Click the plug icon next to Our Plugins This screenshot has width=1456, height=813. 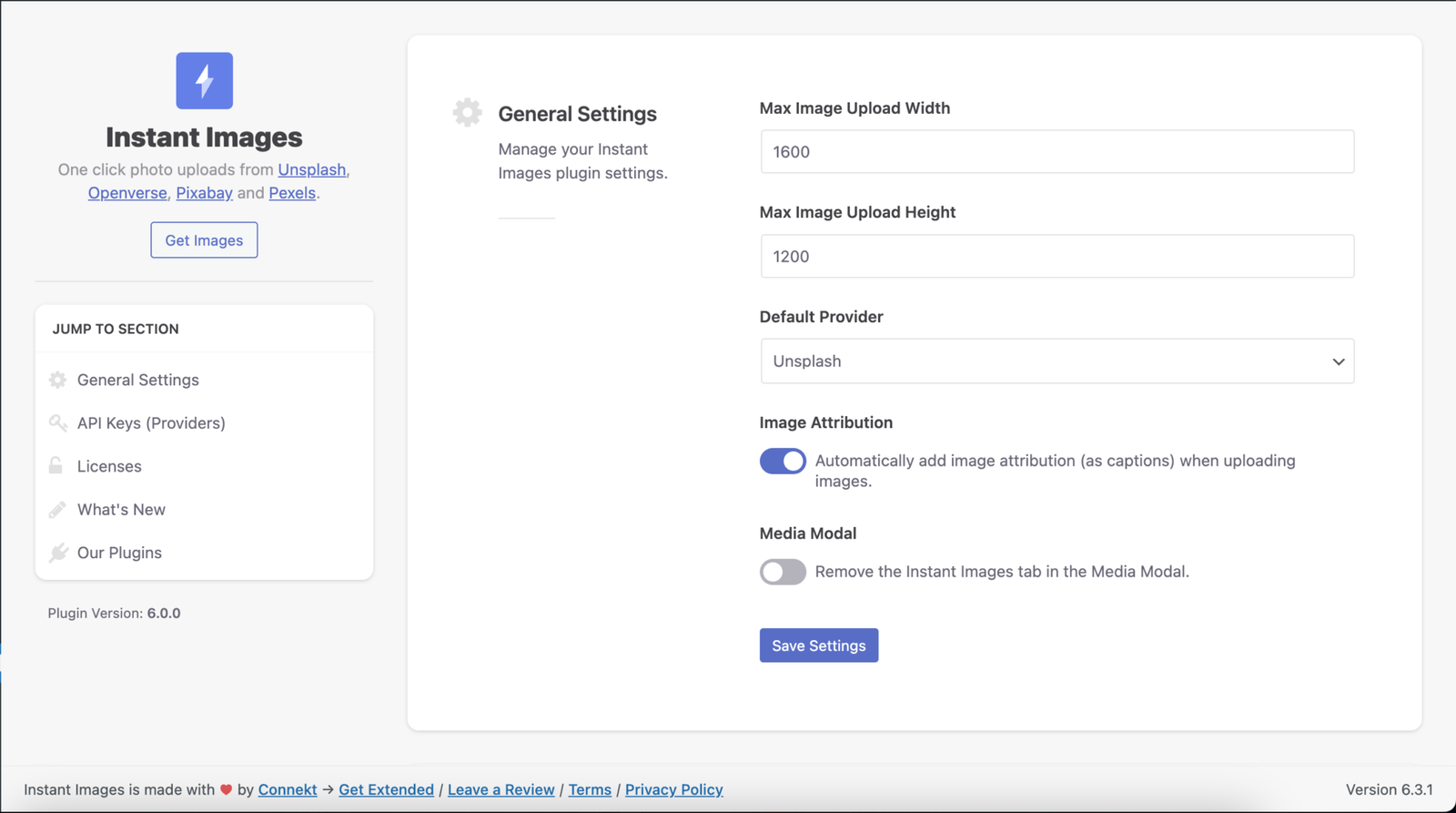pos(58,553)
